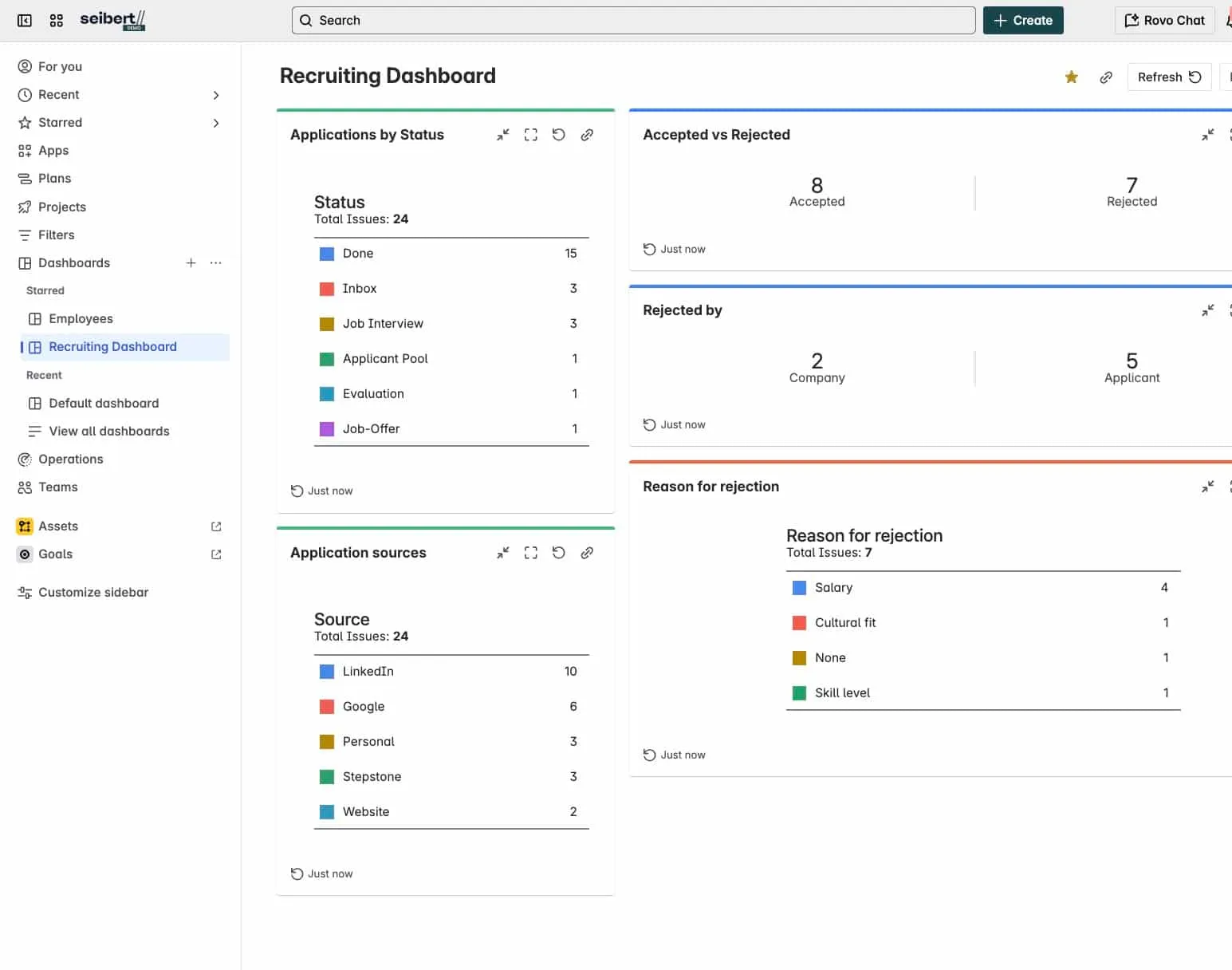Expand the Recent submenu chevron
Screen dimensions: 1232x970
[x=216, y=95]
